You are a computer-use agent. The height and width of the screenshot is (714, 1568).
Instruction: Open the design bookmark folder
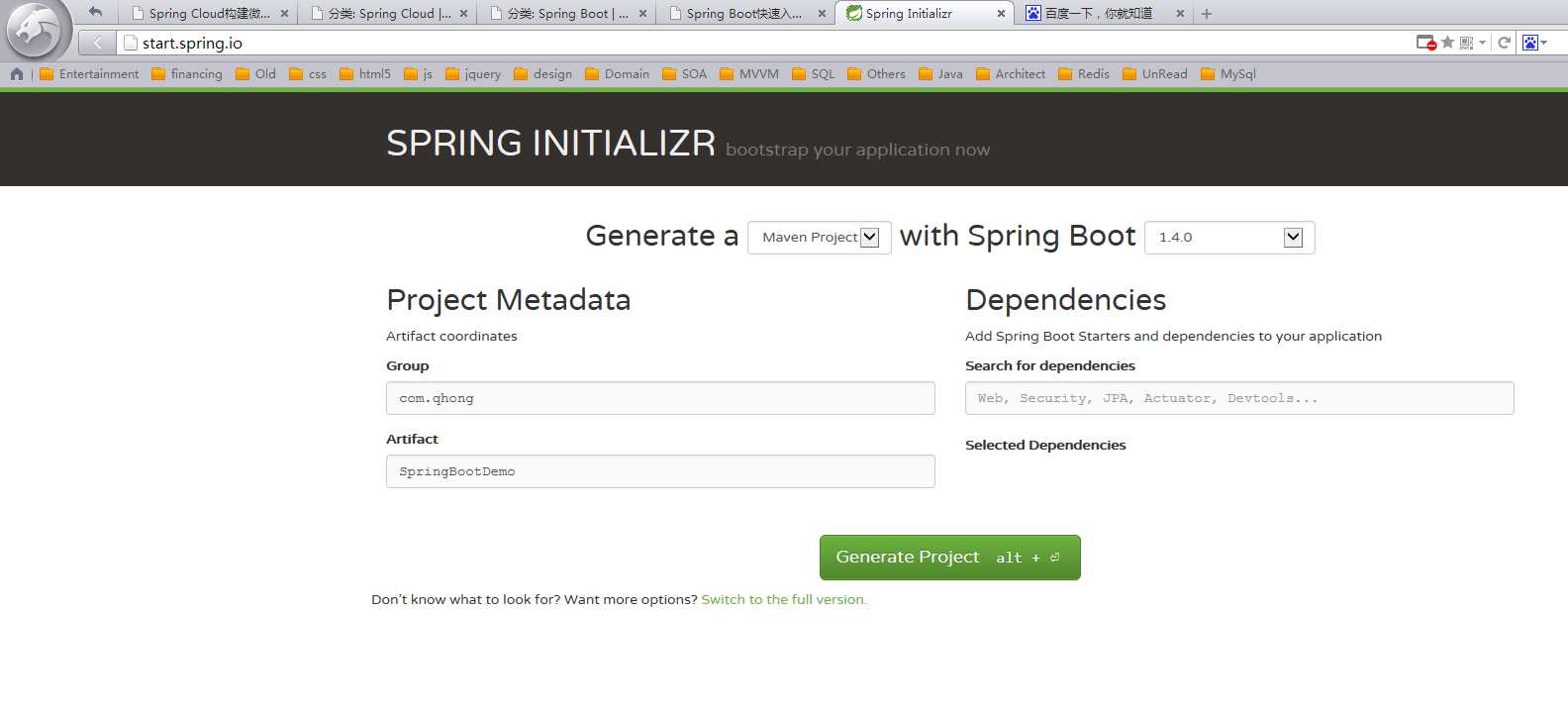(x=542, y=73)
